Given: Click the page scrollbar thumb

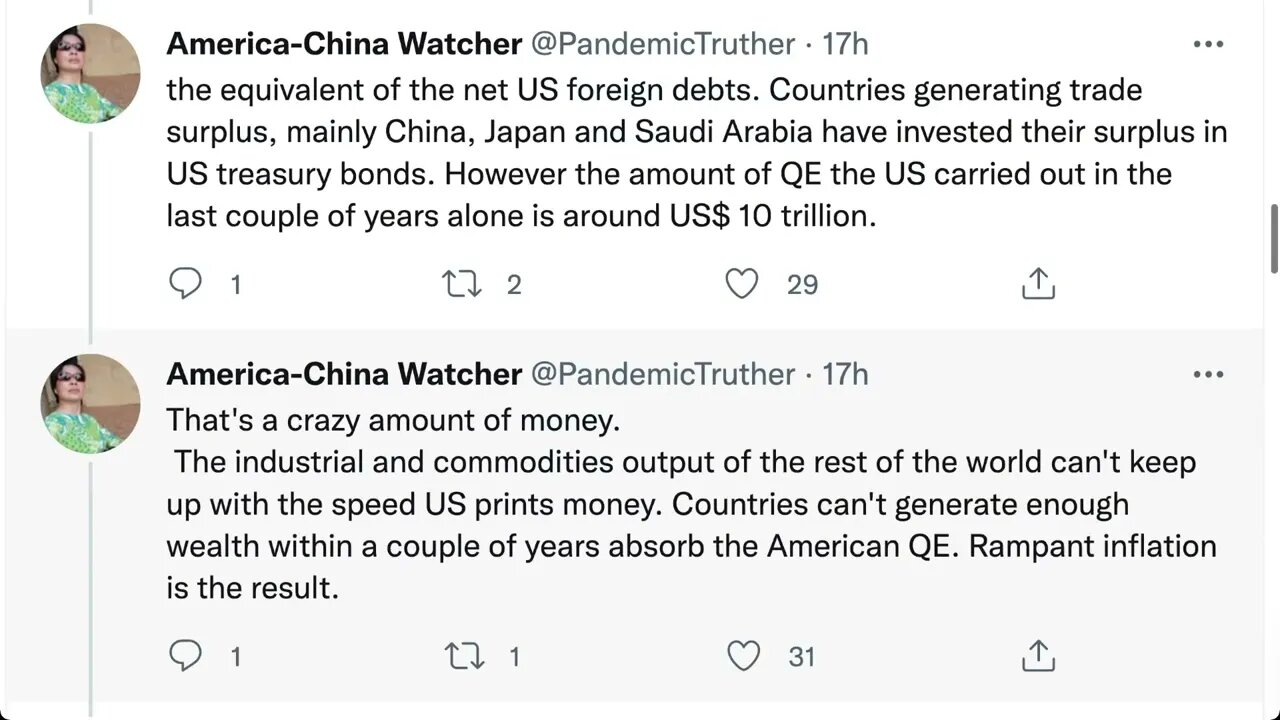Looking at the screenshot, I should (x=1274, y=238).
